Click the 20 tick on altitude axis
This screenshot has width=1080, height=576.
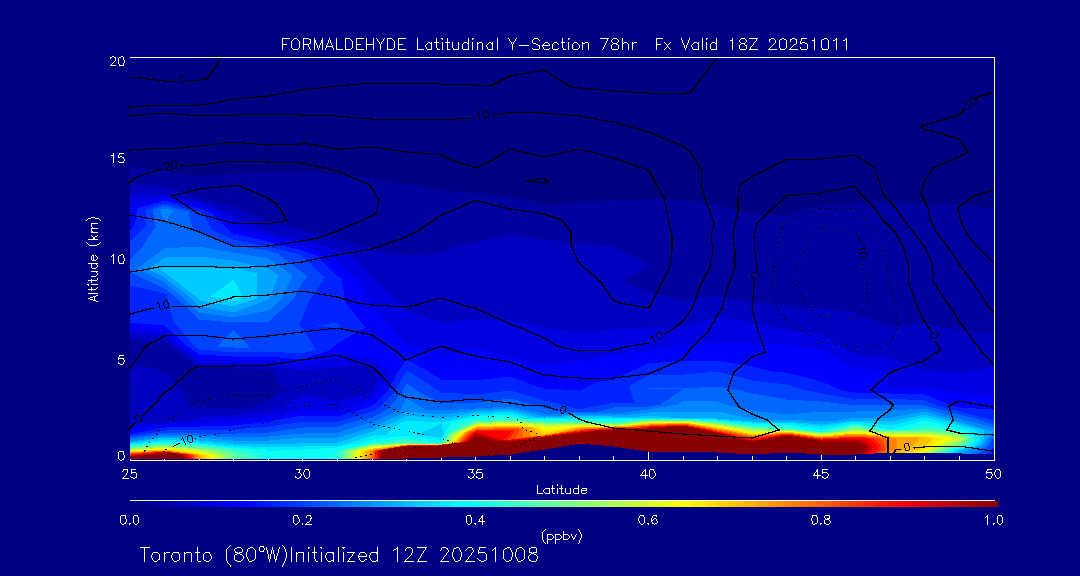coord(116,61)
